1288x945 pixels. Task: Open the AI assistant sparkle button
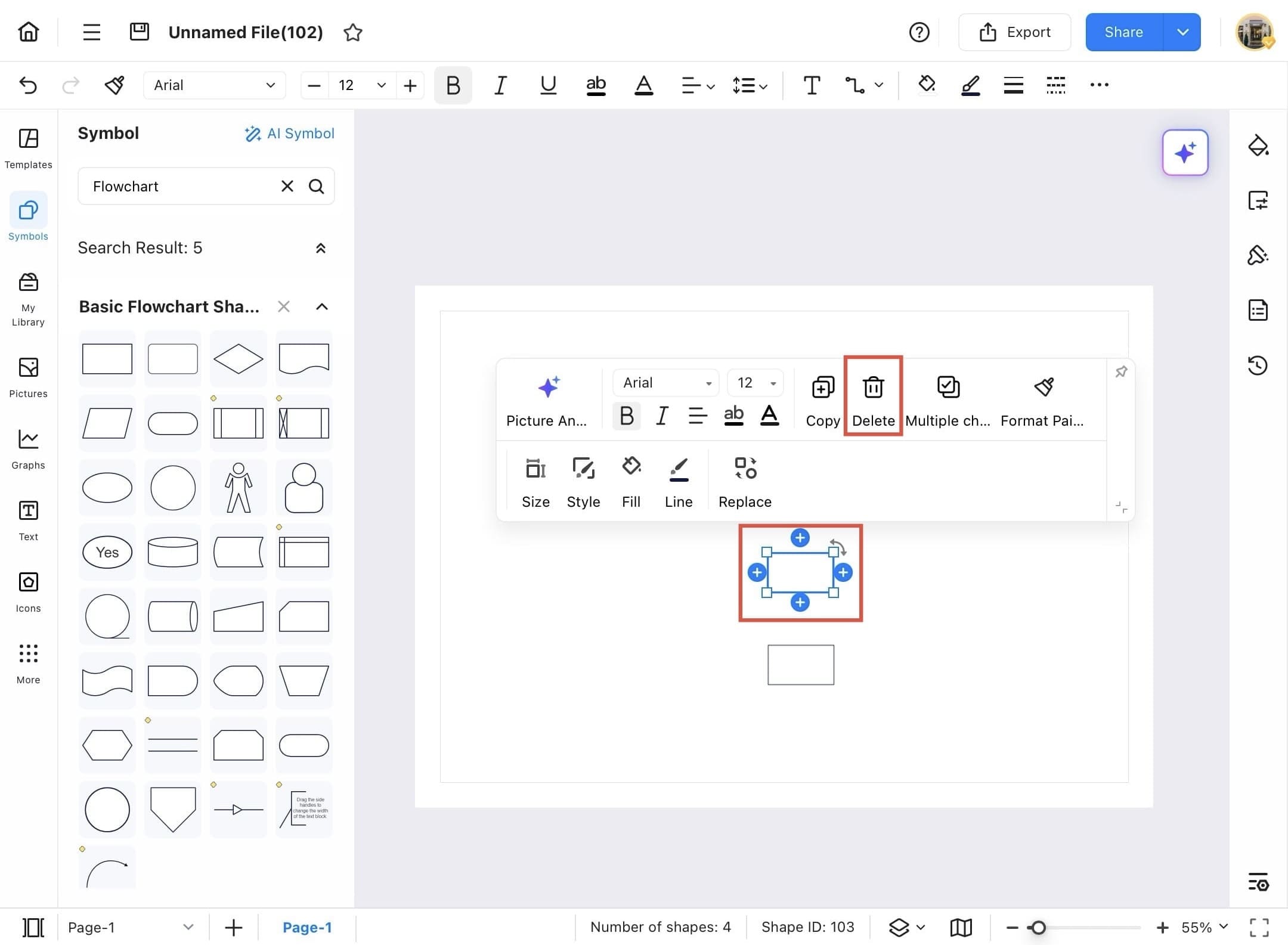point(1185,153)
